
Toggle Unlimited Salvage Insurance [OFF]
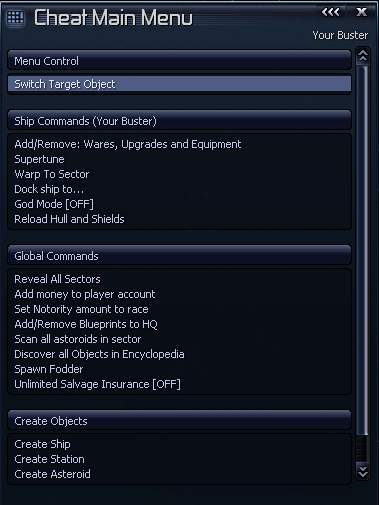pyautogui.click(x=97, y=384)
